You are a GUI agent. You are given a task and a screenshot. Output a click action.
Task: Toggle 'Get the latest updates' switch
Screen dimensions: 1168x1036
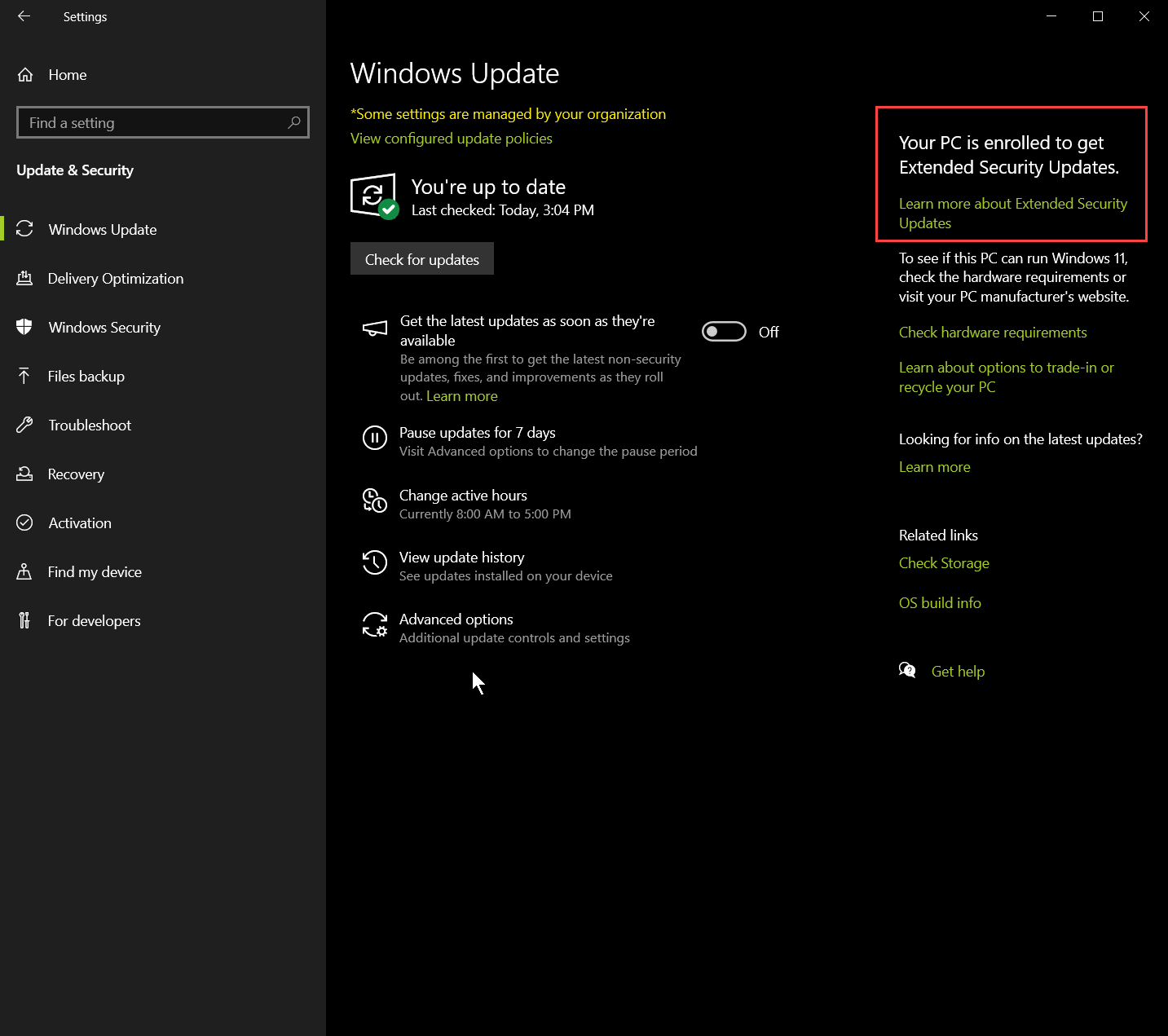(724, 332)
